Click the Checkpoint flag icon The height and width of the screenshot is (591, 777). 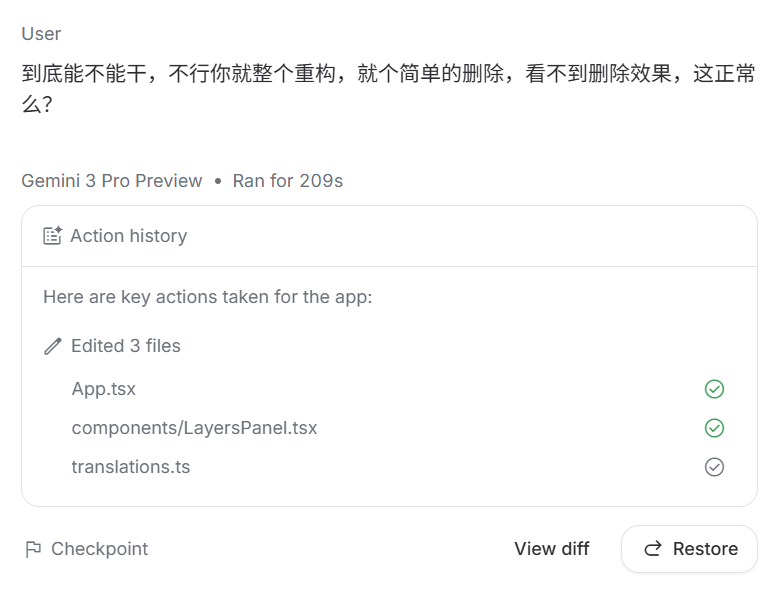[33, 549]
